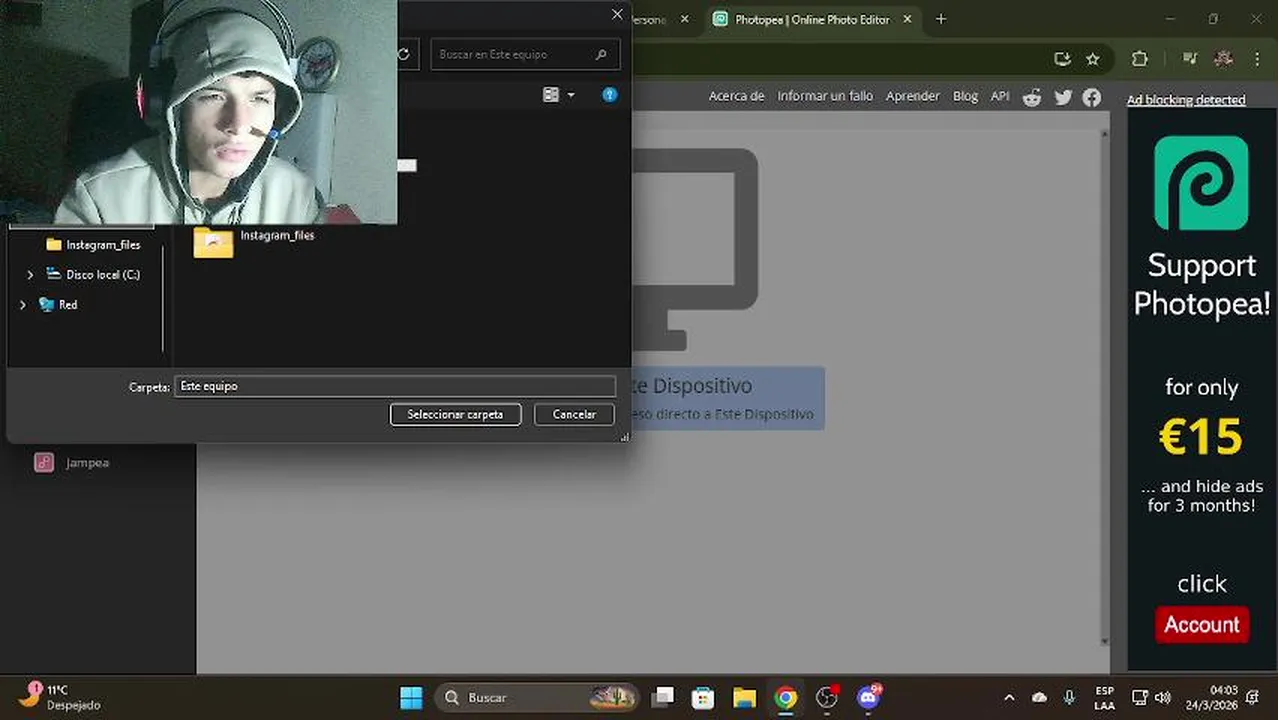Click the pink Jampea icon in Photopea sidebar
The width and height of the screenshot is (1278, 720).
tap(44, 463)
